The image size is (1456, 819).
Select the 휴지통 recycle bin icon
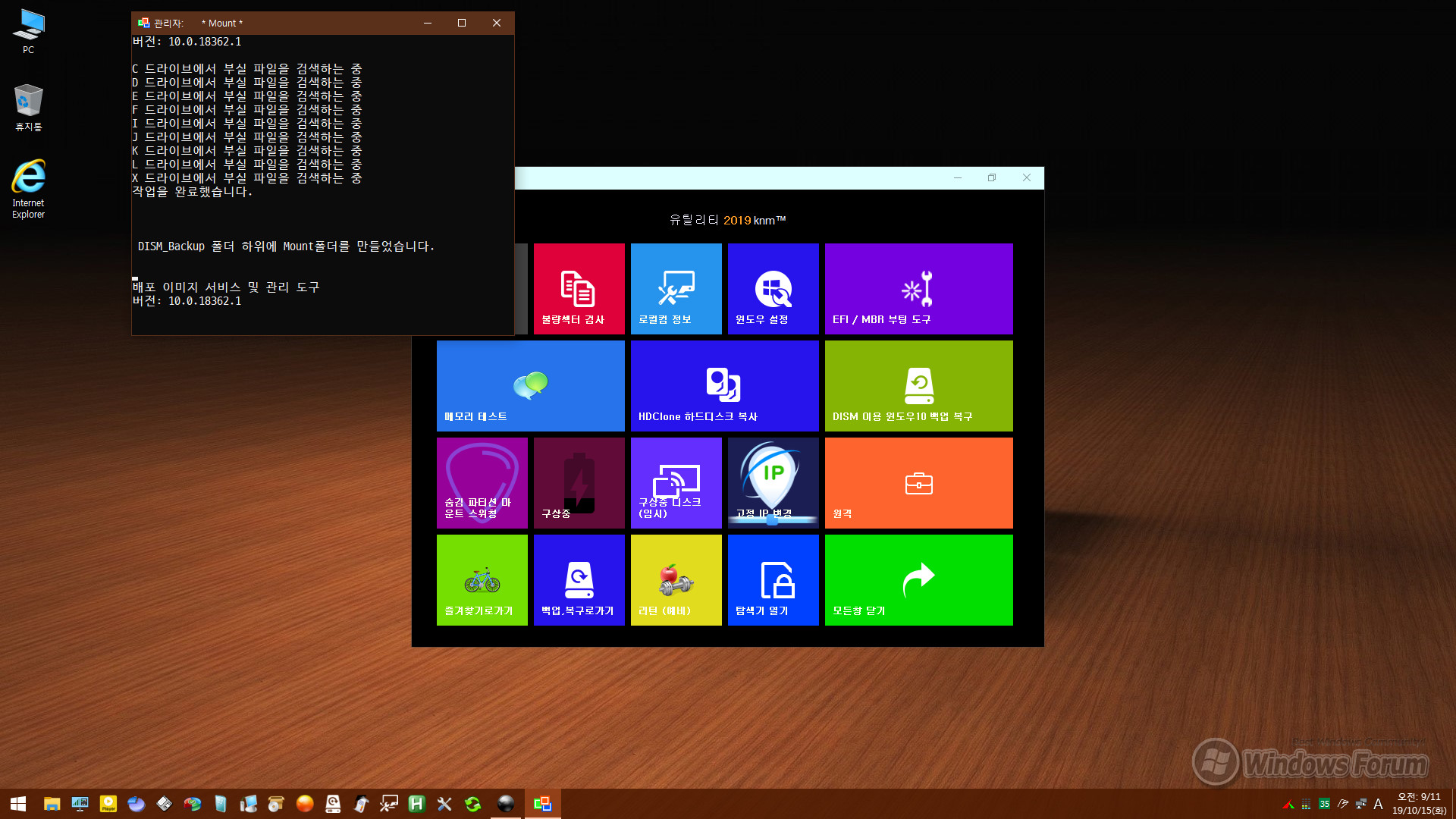[x=28, y=107]
